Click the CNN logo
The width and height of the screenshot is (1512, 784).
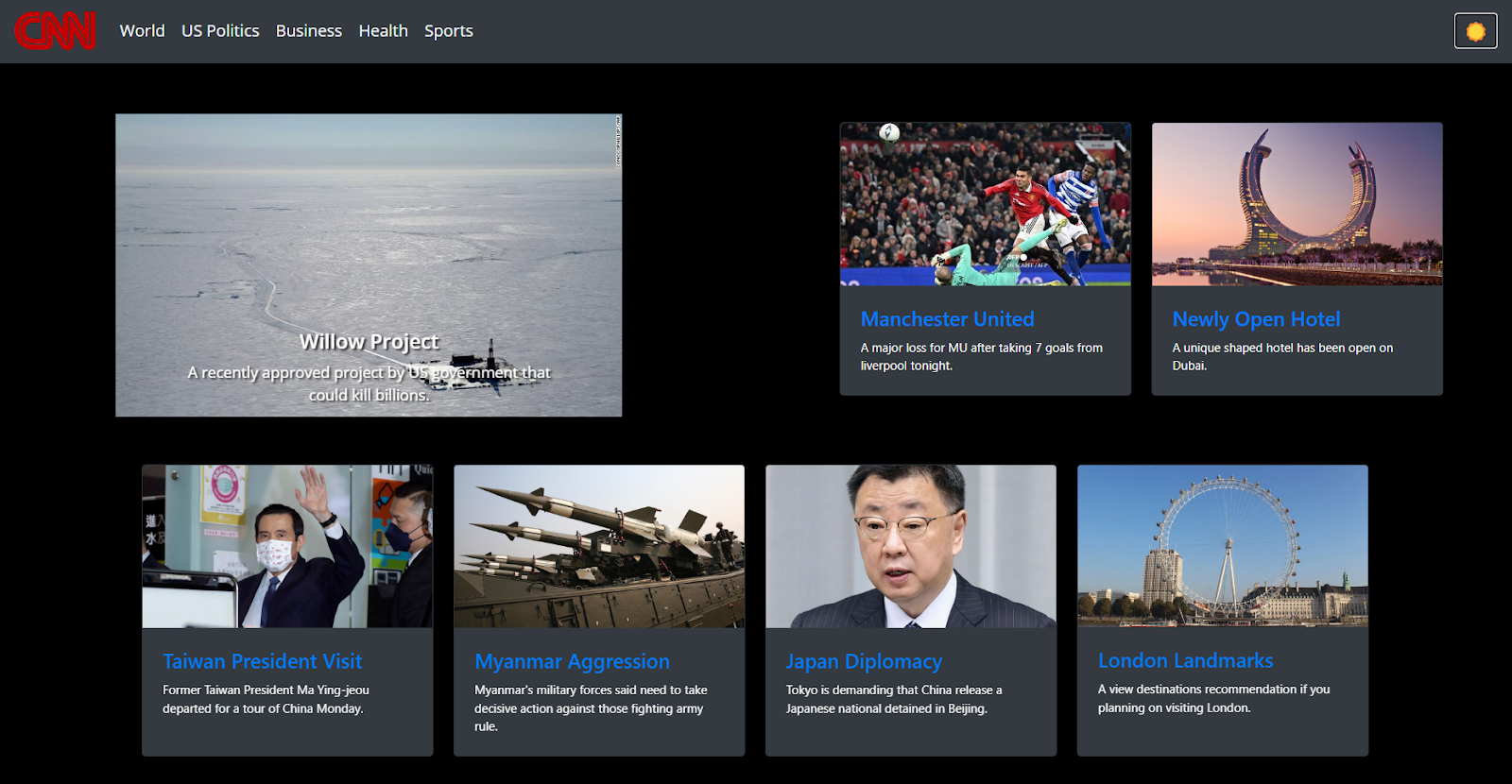[55, 30]
